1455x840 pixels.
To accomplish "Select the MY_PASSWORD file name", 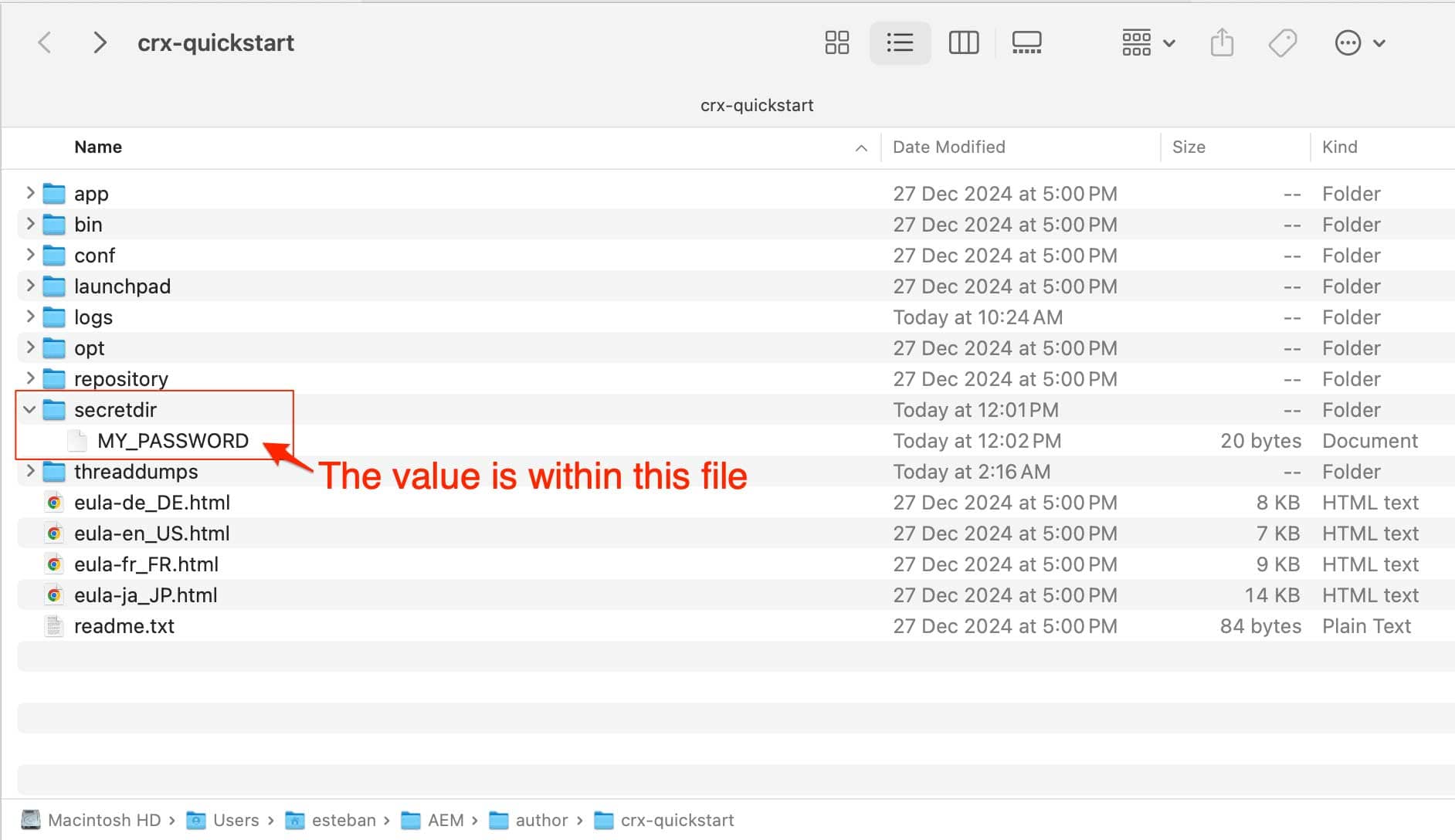I will (x=173, y=441).
